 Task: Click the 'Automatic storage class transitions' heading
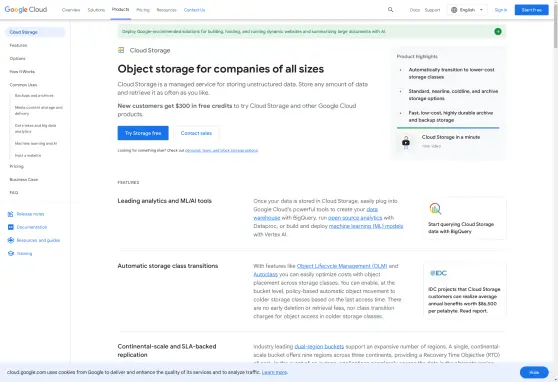coord(168,266)
